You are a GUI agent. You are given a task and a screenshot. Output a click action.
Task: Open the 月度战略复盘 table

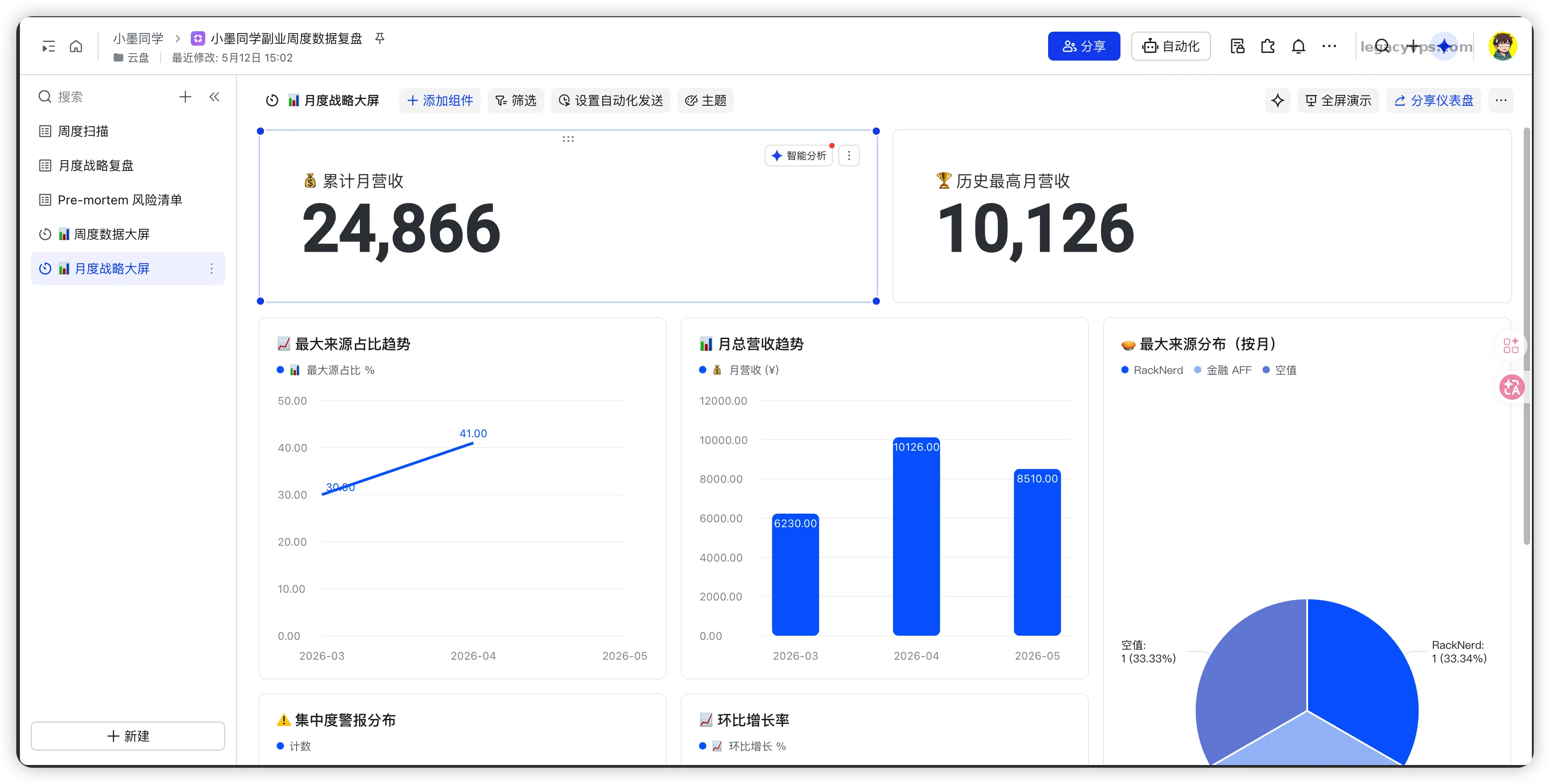tap(128, 165)
